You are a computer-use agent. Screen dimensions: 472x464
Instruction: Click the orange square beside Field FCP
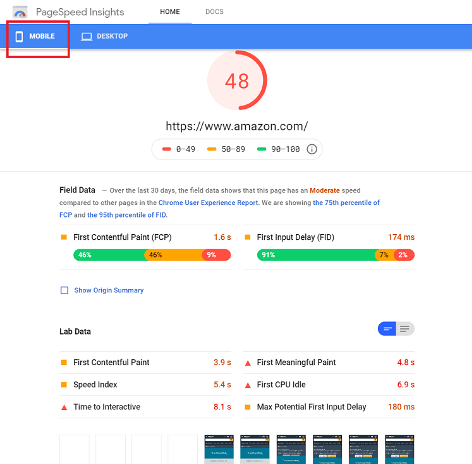point(64,237)
